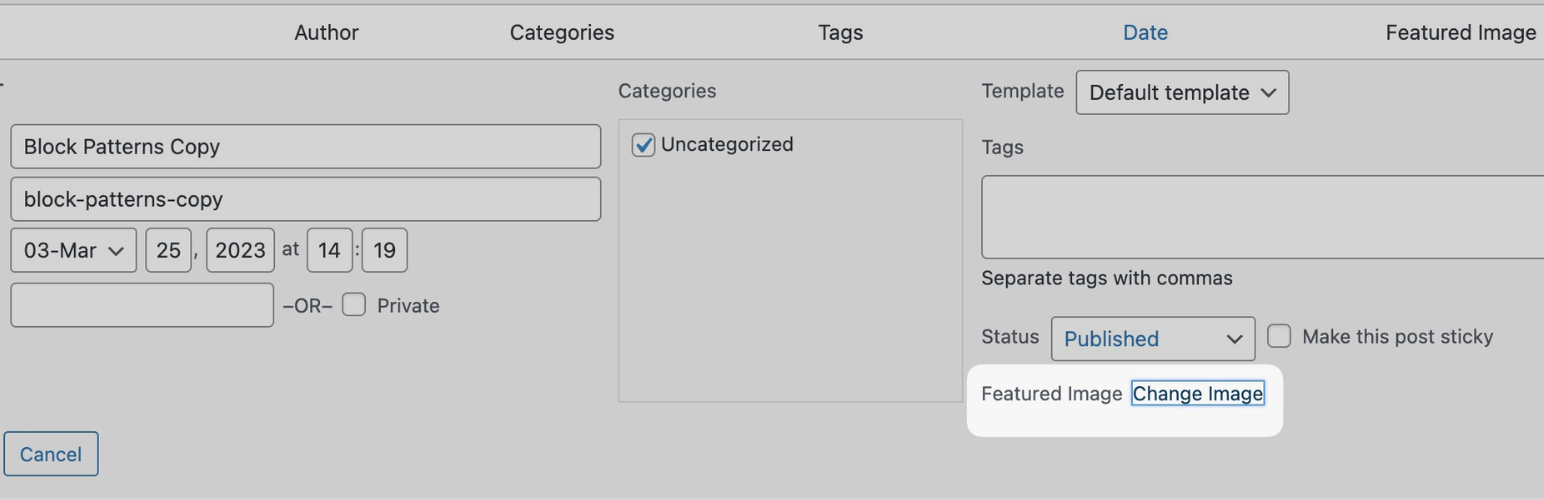
Task: Open the Status dropdown showing Published
Action: point(1153,339)
